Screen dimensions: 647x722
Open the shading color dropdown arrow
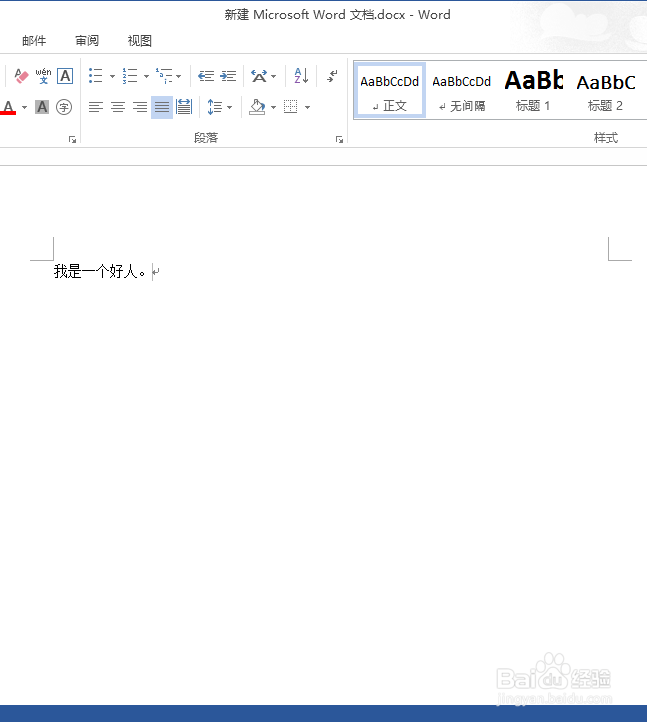[273, 108]
